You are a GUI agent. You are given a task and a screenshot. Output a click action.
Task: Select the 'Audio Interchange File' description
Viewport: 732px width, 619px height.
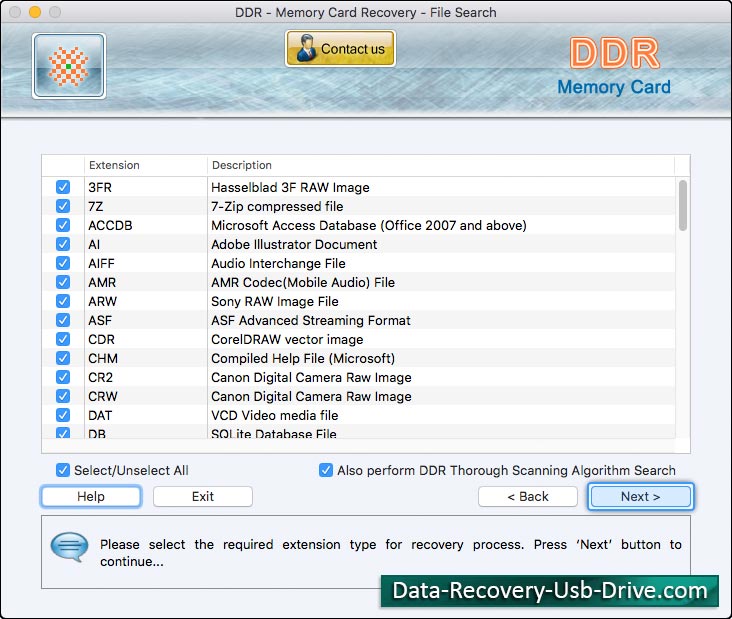278,263
